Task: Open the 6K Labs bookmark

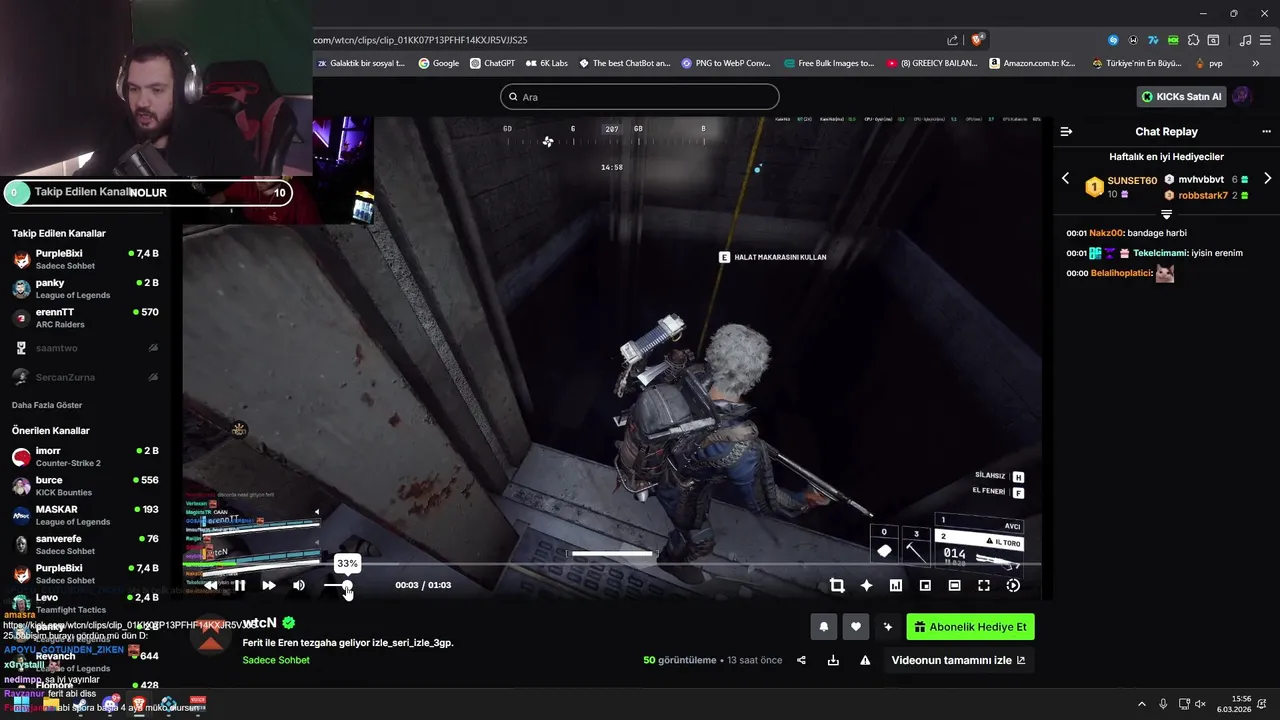Action: pyautogui.click(x=546, y=63)
